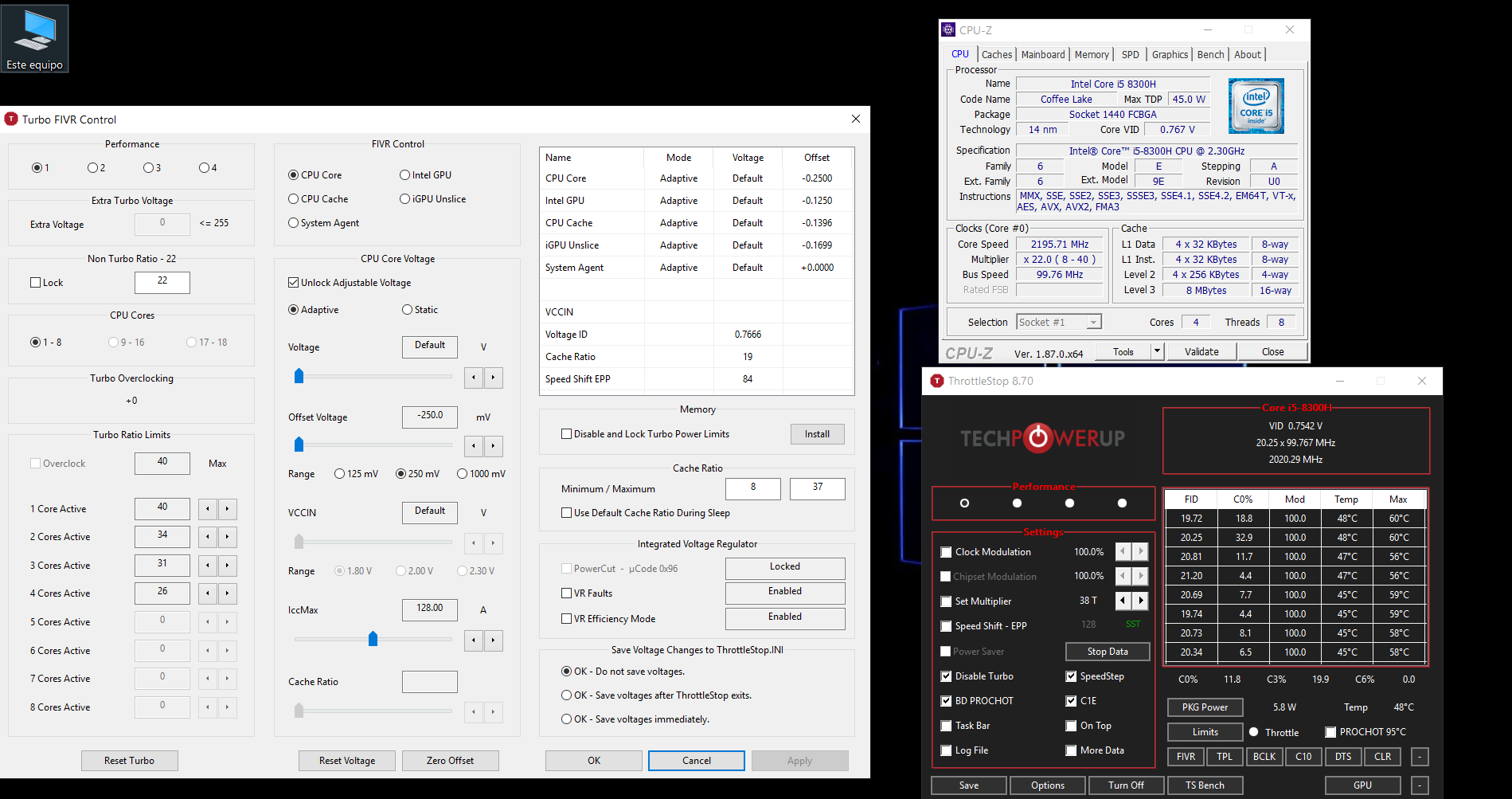
Task: Increase Set Multiplier with right arrow
Action: click(x=1141, y=601)
